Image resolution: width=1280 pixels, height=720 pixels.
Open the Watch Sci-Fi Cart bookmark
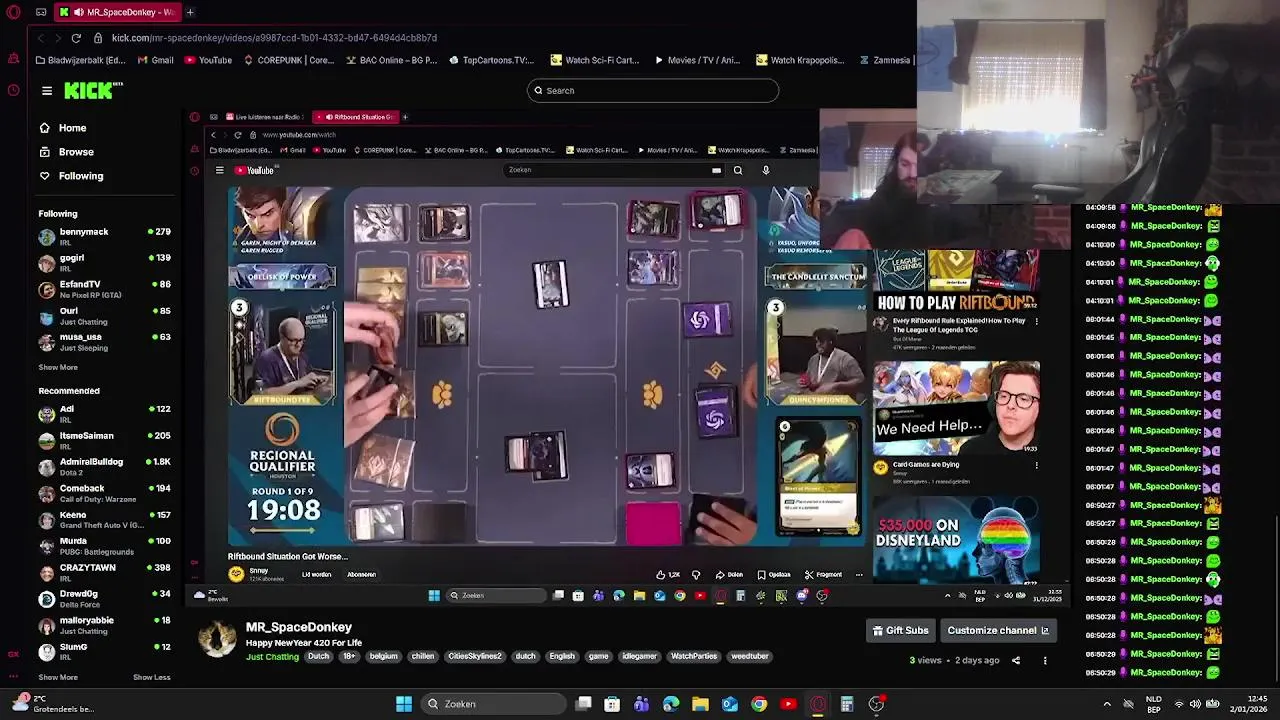[x=594, y=60]
